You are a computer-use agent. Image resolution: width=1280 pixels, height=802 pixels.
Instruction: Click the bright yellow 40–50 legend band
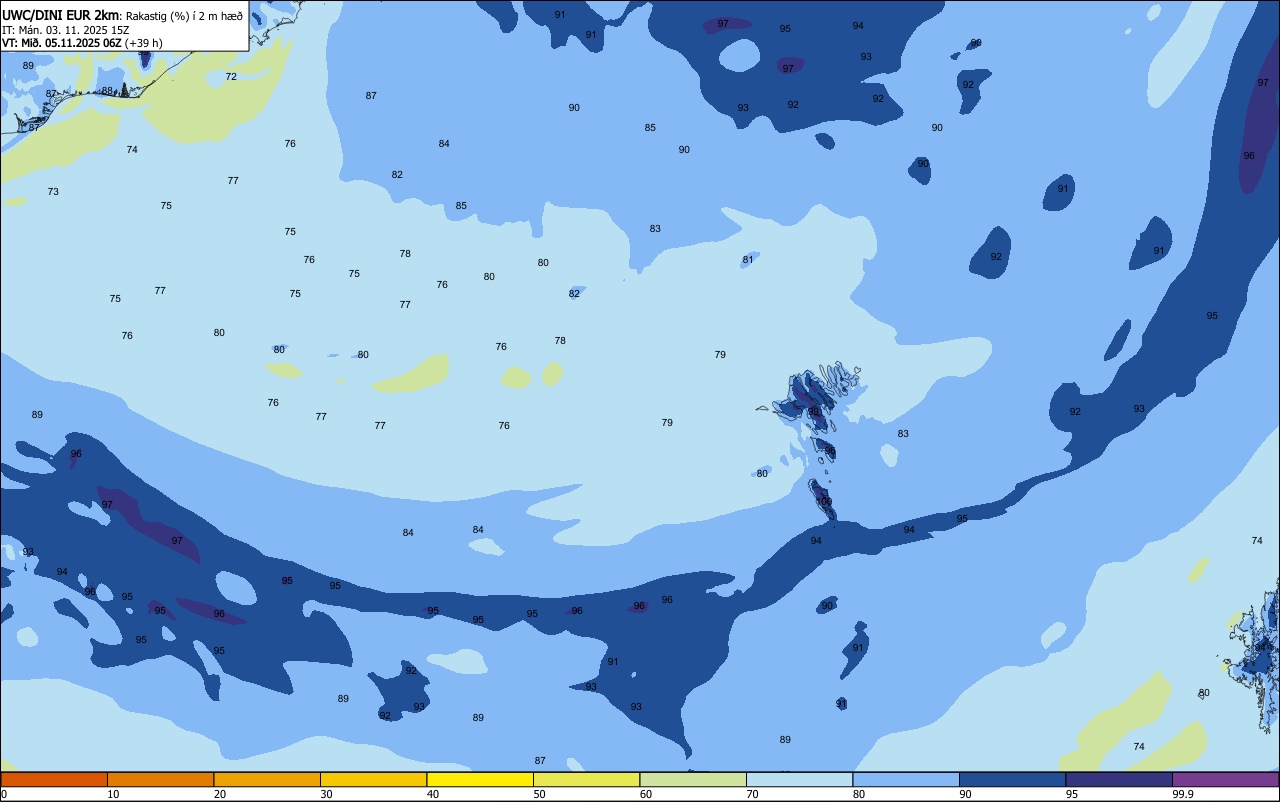(480, 779)
